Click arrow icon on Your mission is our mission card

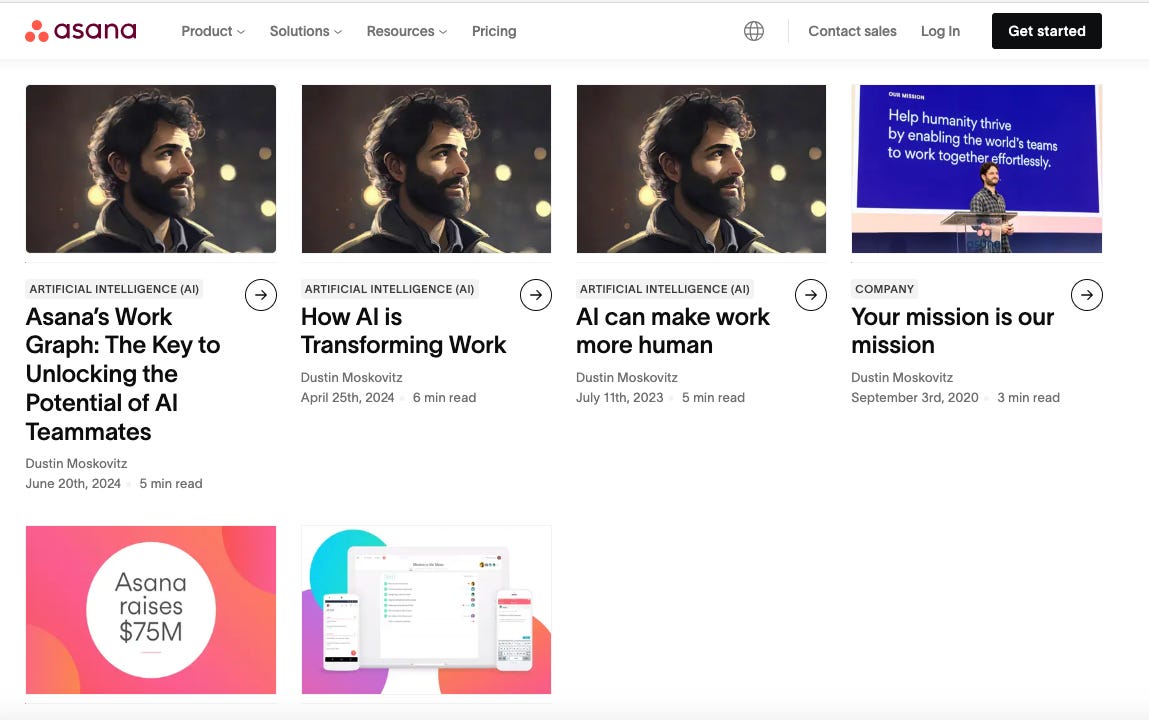click(x=1087, y=295)
